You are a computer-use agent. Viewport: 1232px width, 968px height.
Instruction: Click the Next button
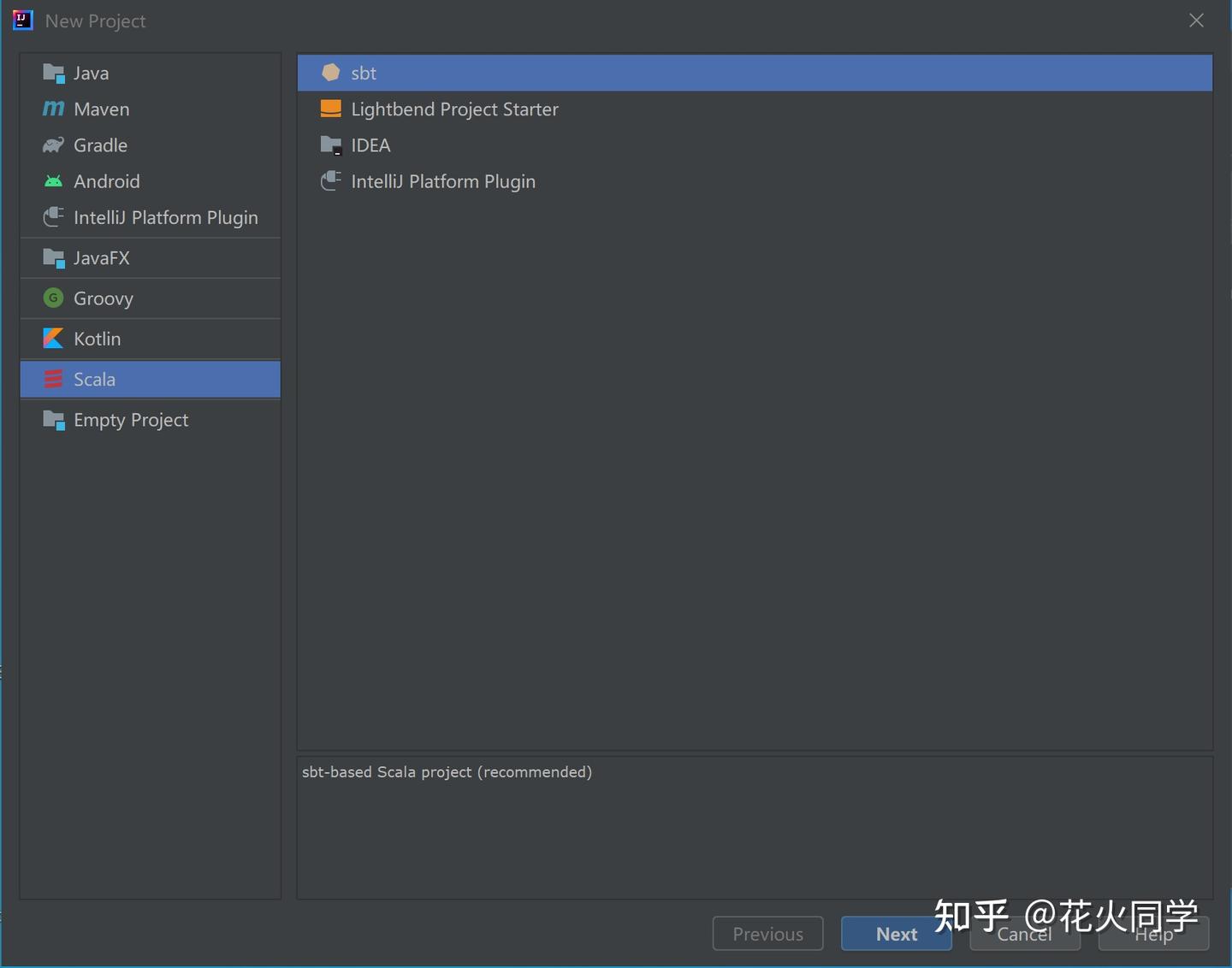click(896, 934)
